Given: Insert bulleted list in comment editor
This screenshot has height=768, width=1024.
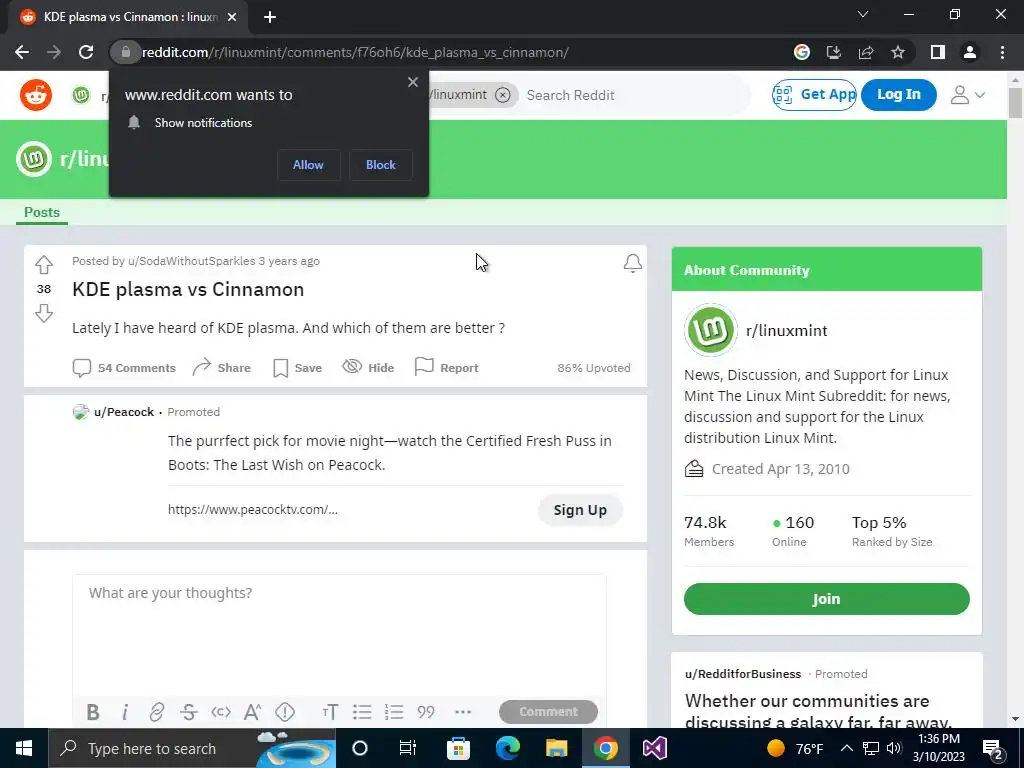Looking at the screenshot, I should point(362,712).
